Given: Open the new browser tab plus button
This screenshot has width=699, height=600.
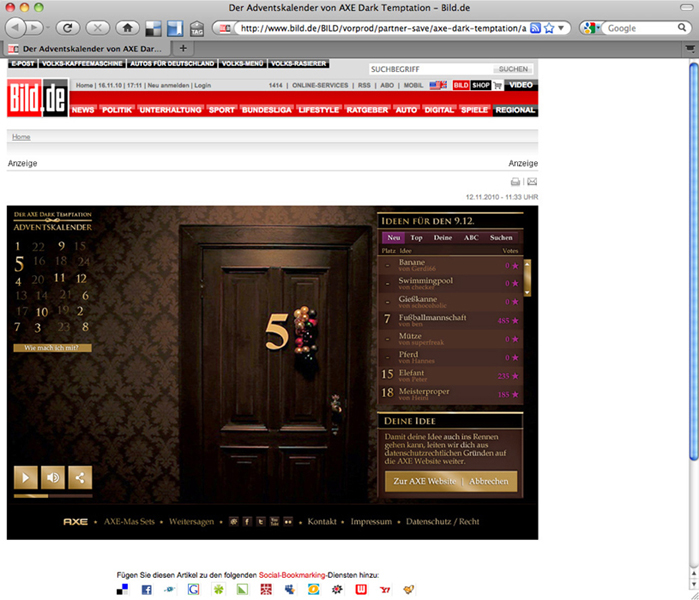Looking at the screenshot, I should click(x=183, y=48).
